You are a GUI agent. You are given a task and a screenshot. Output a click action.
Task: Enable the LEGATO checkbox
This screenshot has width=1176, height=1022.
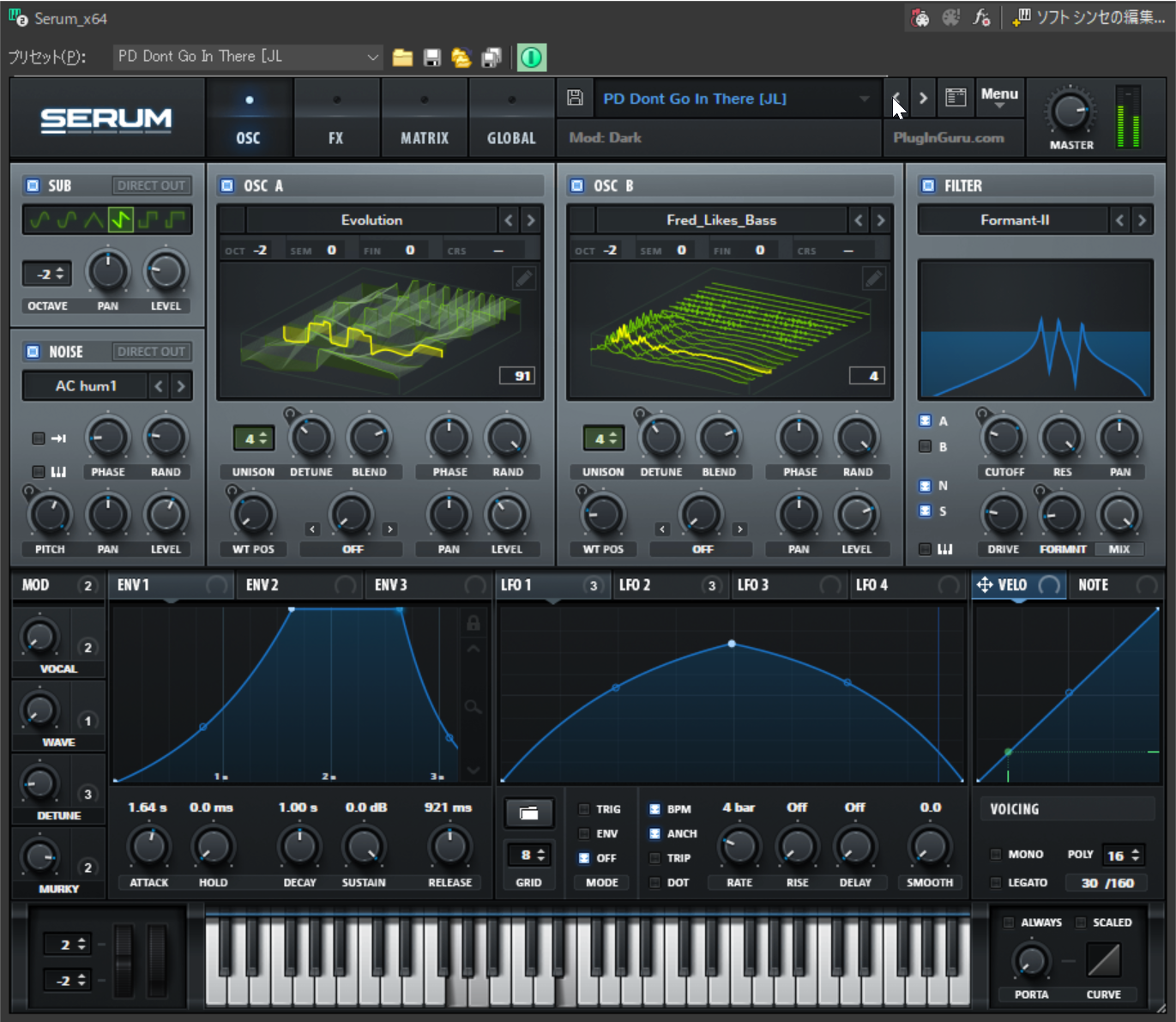(996, 882)
